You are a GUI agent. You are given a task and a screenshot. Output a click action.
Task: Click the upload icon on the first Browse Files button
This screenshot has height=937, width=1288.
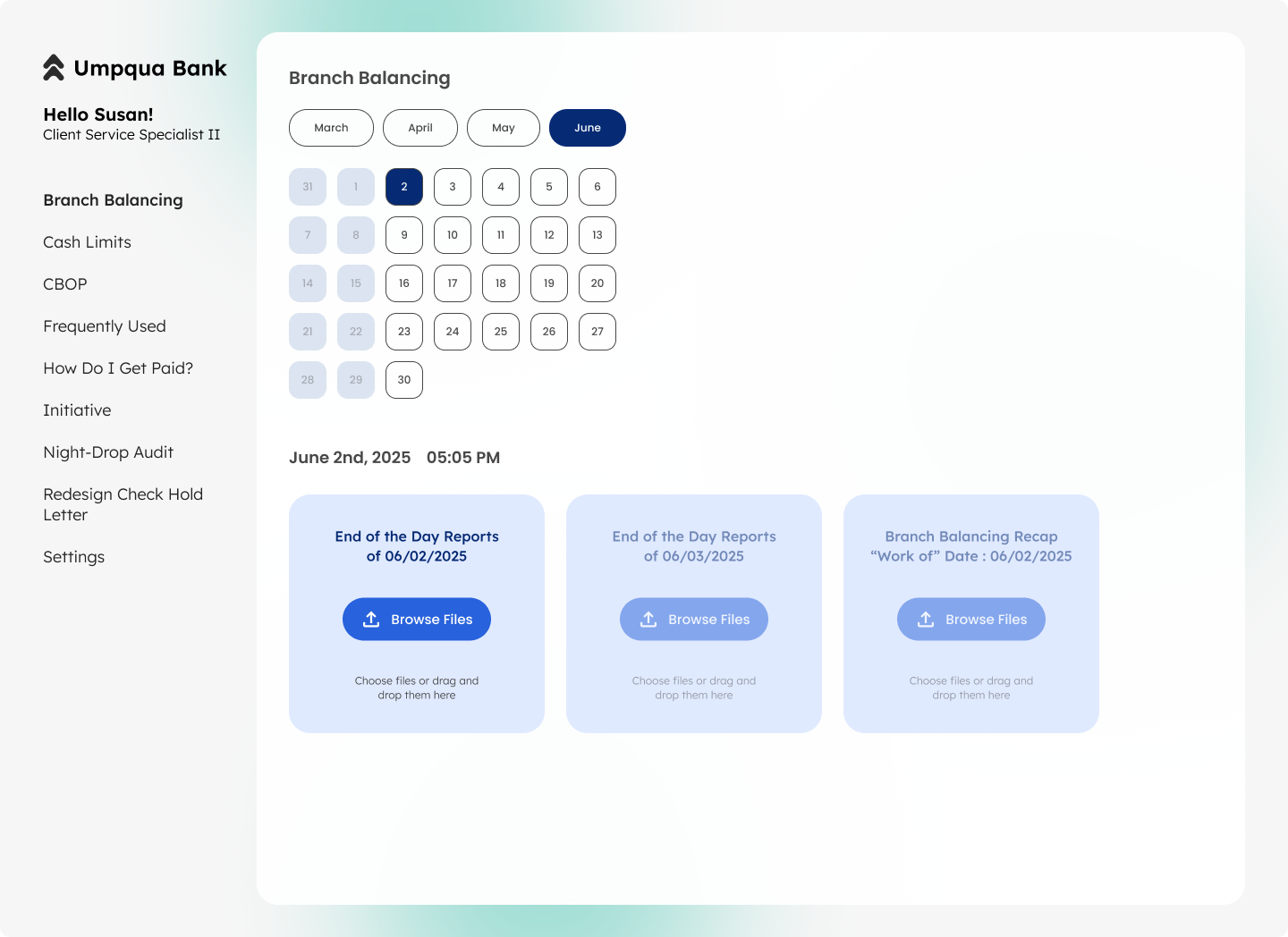370,619
